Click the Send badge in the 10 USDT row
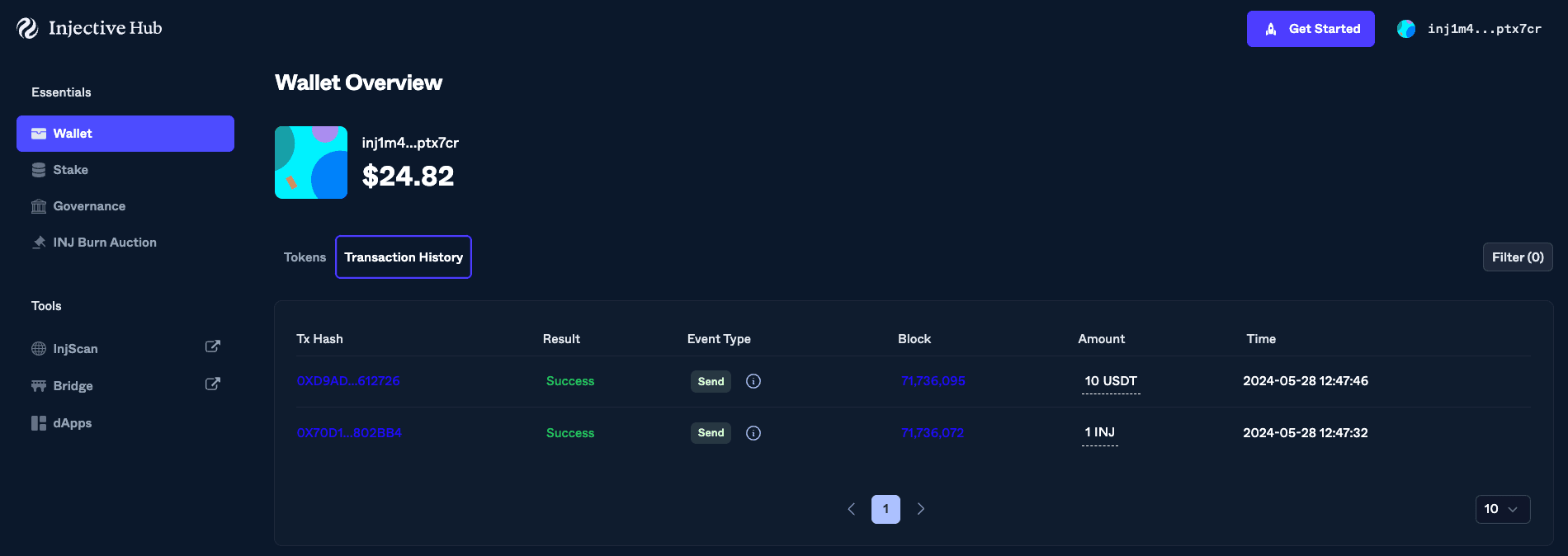The image size is (1568, 556). click(x=711, y=381)
